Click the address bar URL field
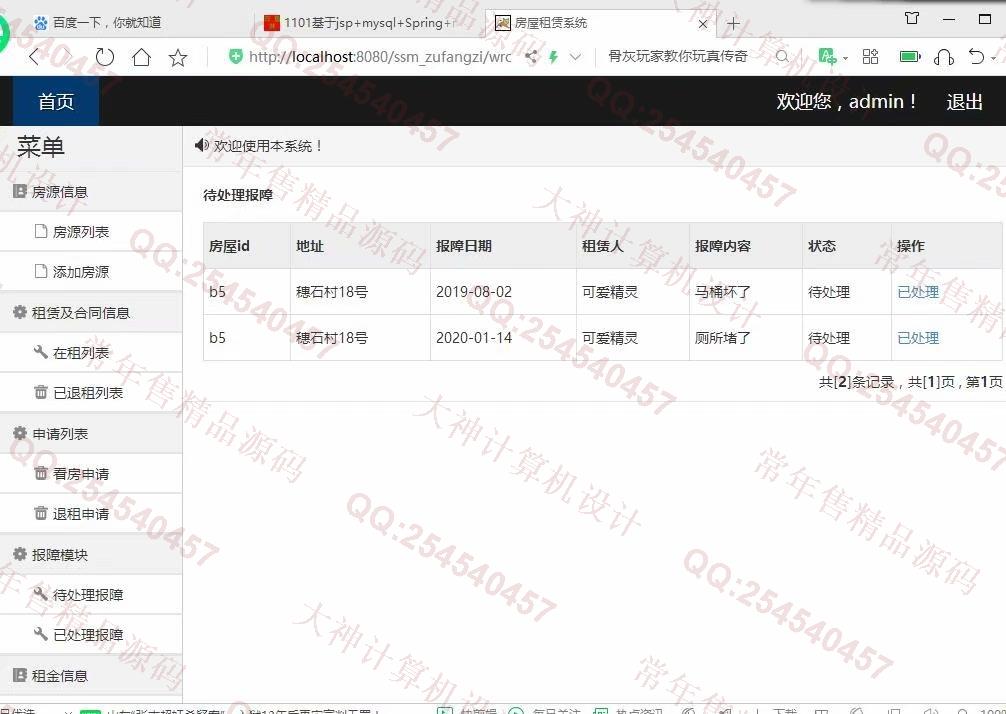 pyautogui.click(x=380, y=57)
